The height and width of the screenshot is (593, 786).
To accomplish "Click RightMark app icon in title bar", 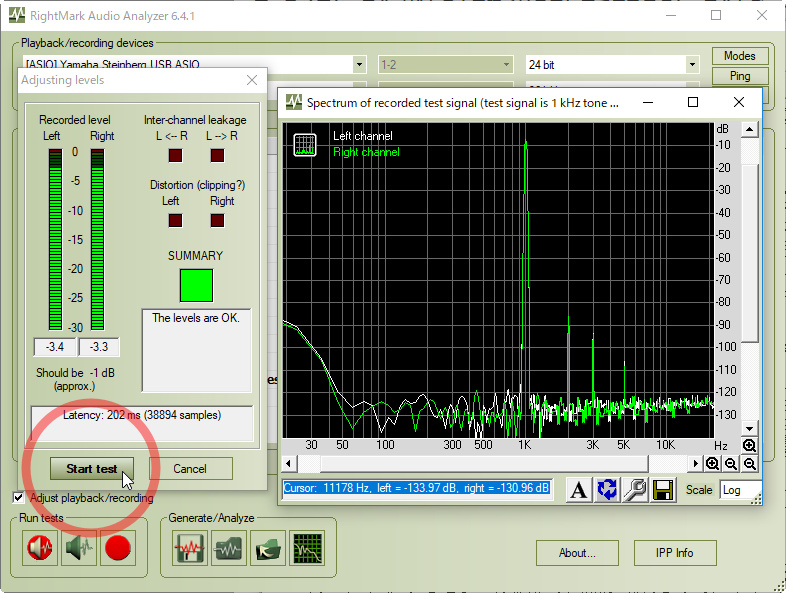I will (17, 15).
